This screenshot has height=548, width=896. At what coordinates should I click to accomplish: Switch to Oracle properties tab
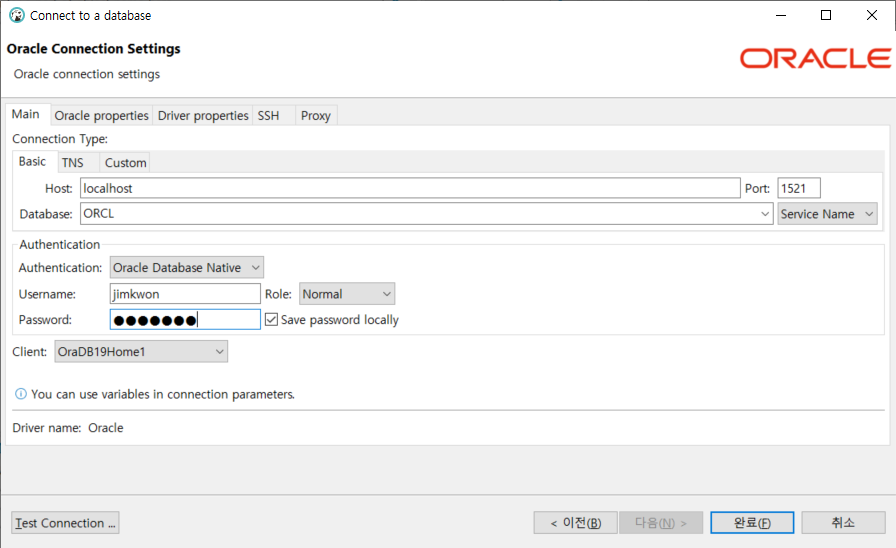pyautogui.click(x=101, y=115)
